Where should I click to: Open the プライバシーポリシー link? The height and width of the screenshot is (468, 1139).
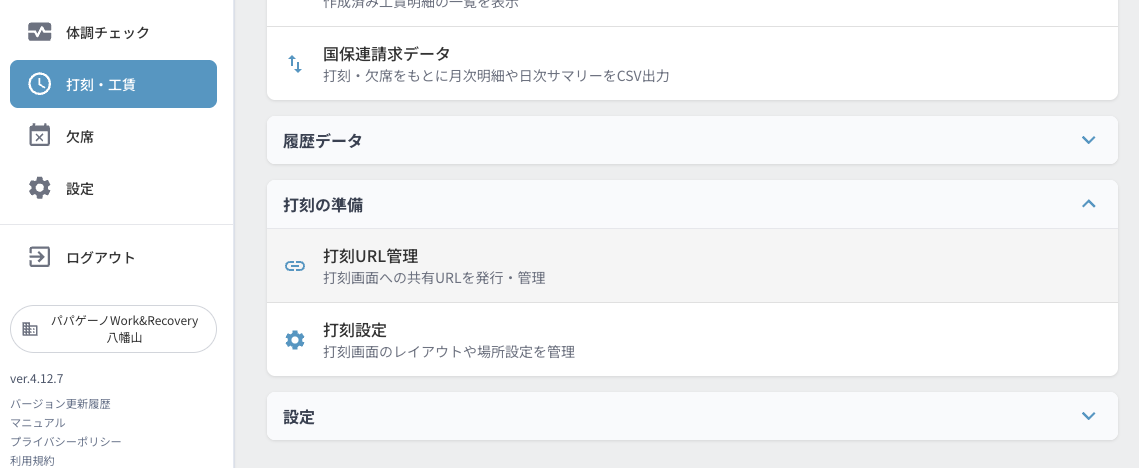coord(66,442)
